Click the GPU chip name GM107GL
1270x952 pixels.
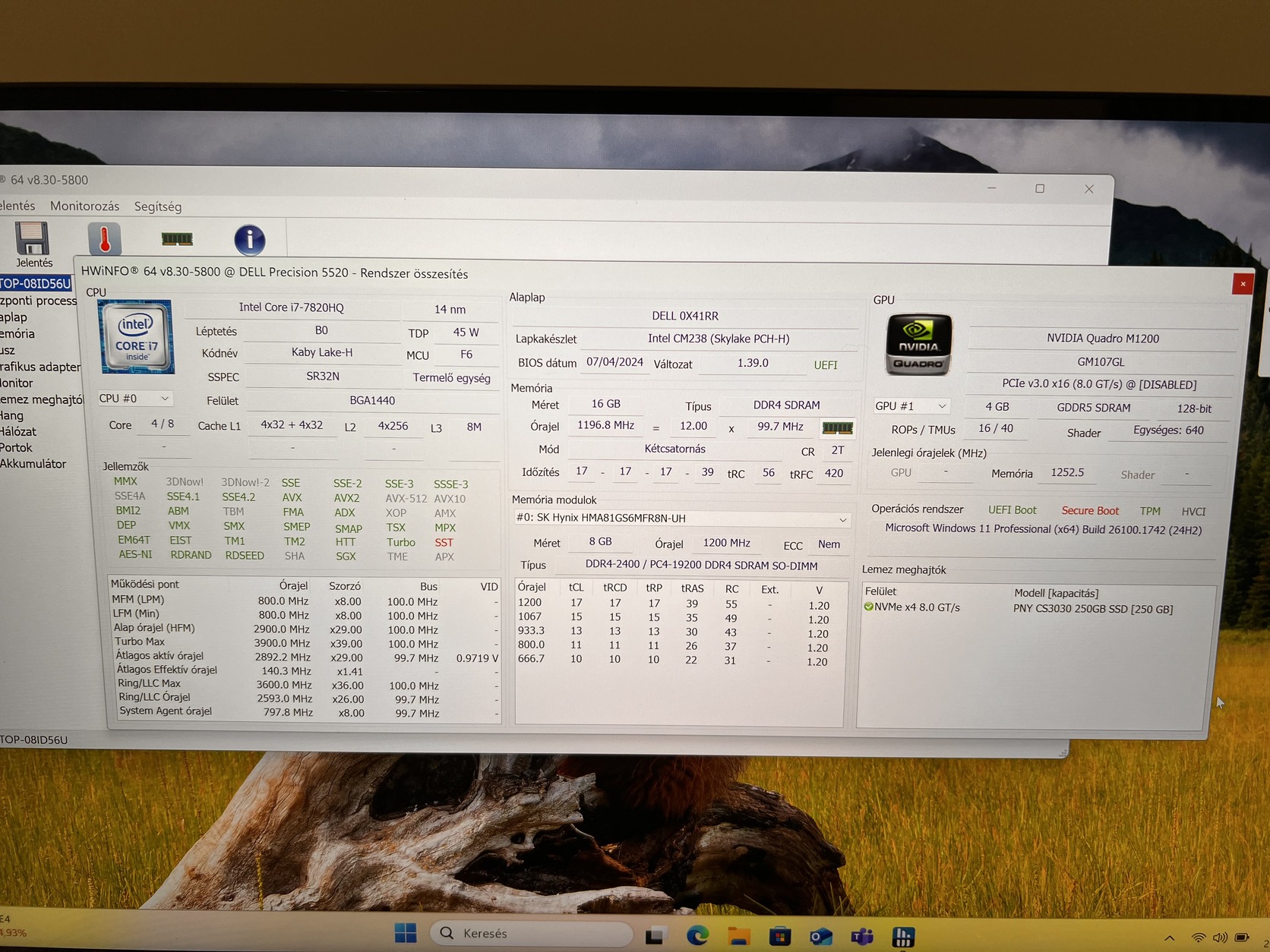(x=1101, y=362)
